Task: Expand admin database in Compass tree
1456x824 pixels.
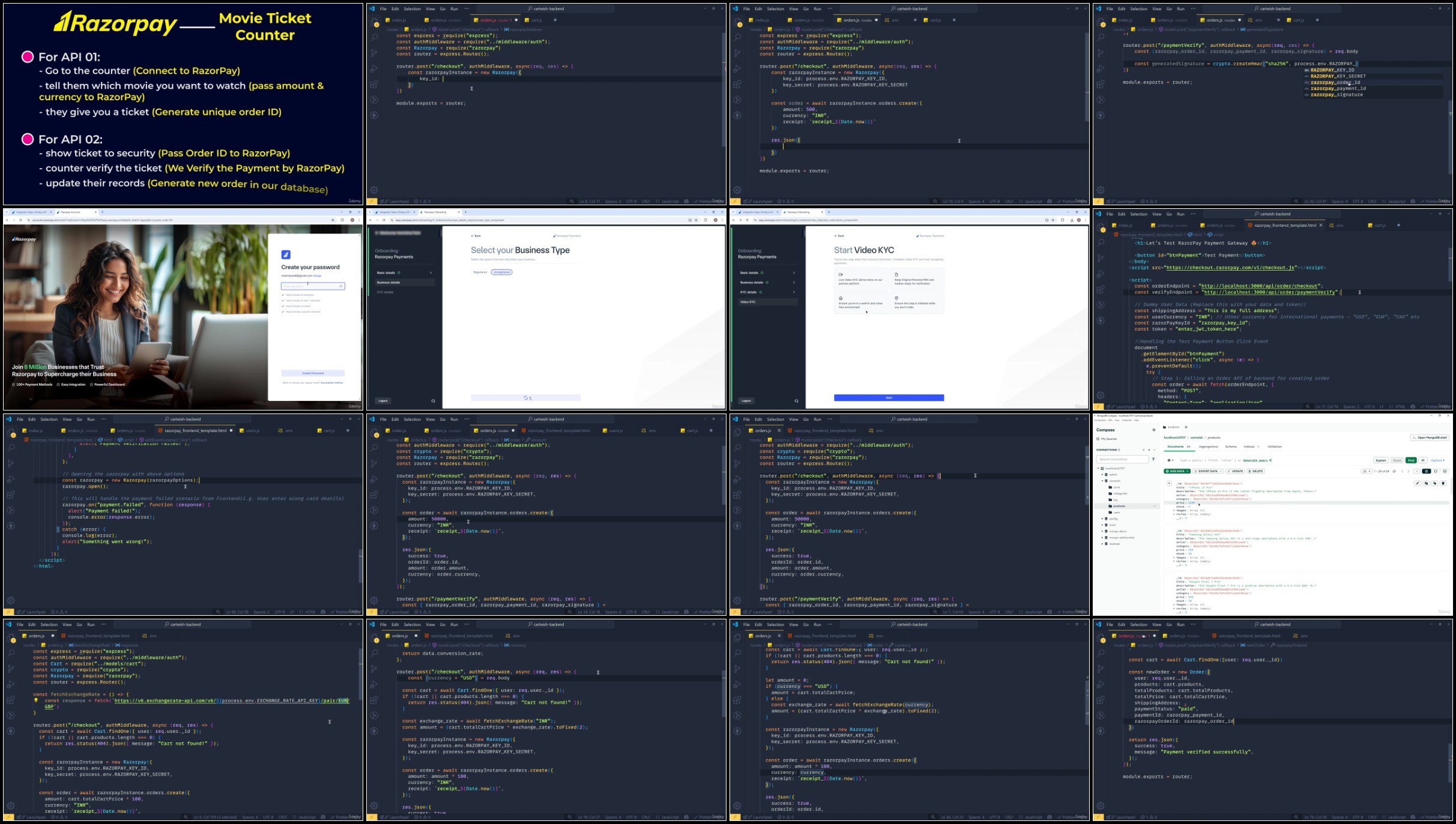Action: click(1102, 475)
